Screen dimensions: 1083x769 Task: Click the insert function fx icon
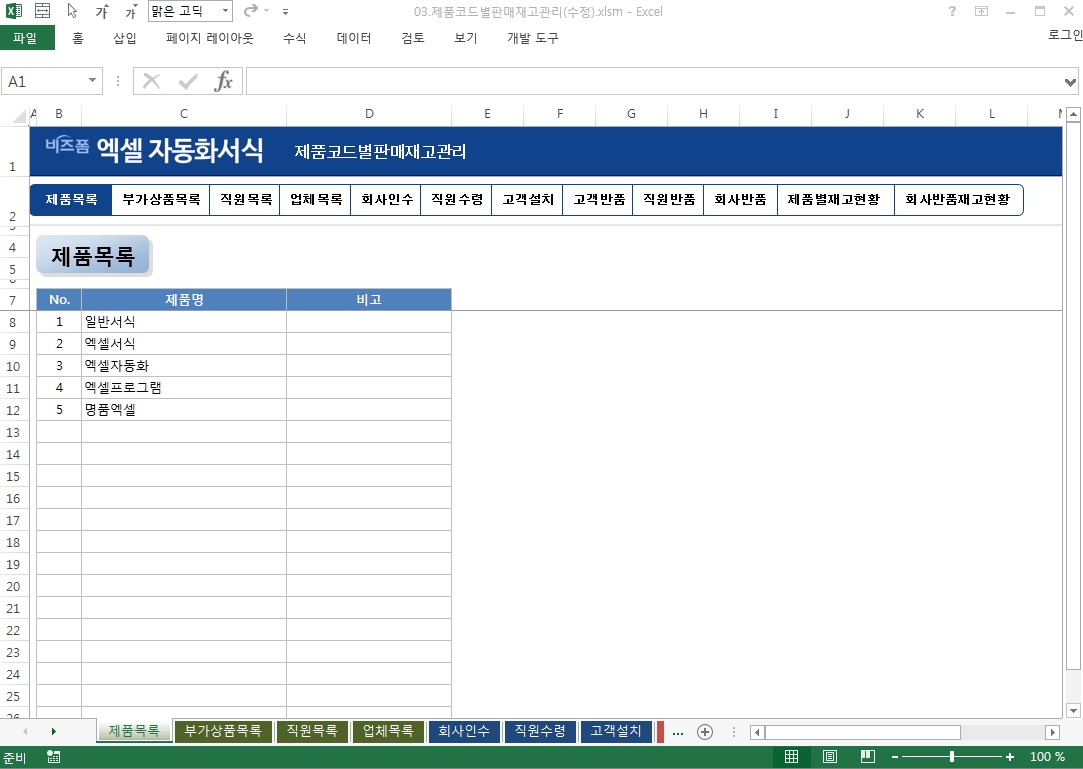pyautogui.click(x=223, y=82)
